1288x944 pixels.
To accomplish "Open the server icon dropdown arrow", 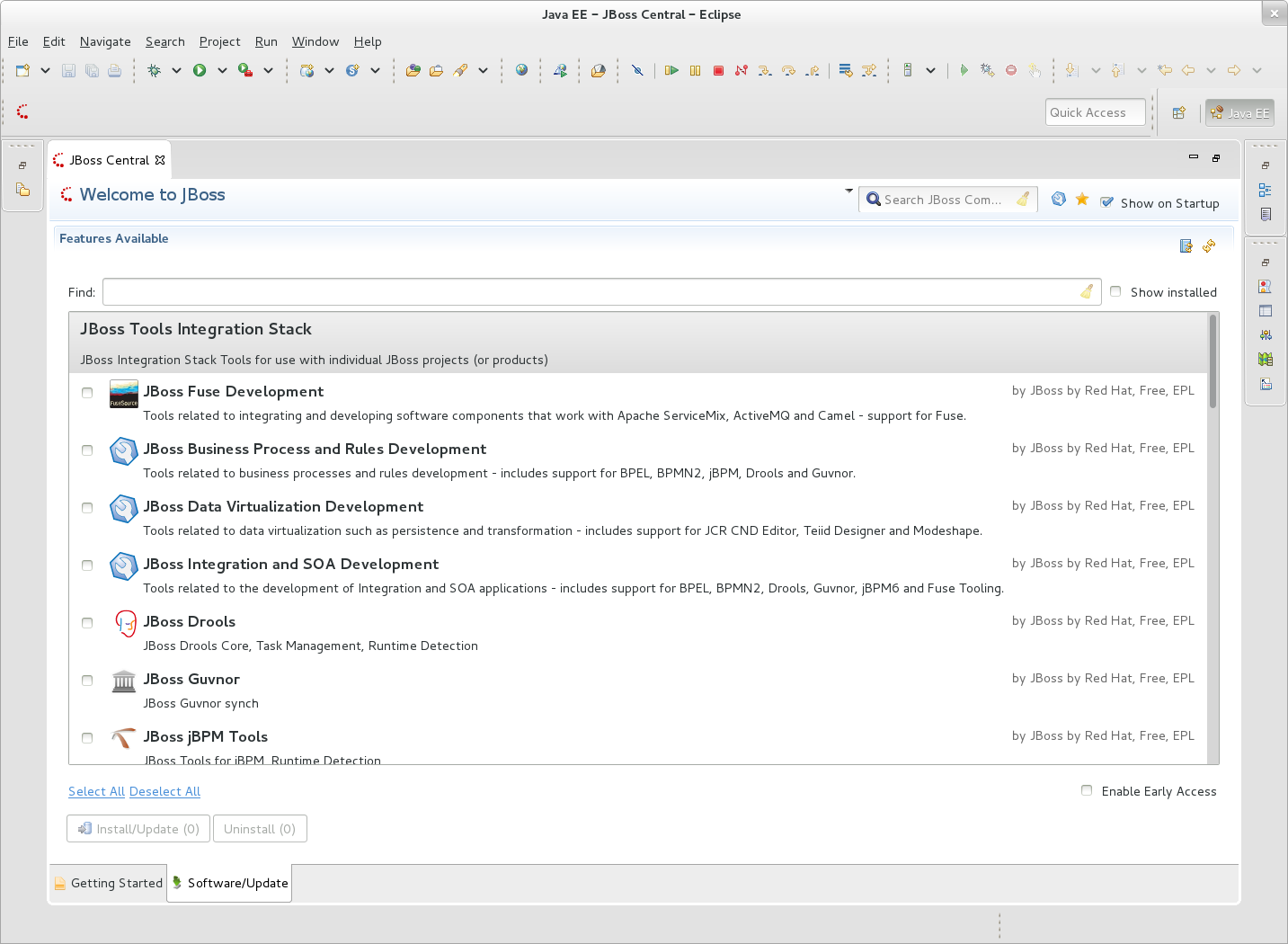I will (x=930, y=70).
